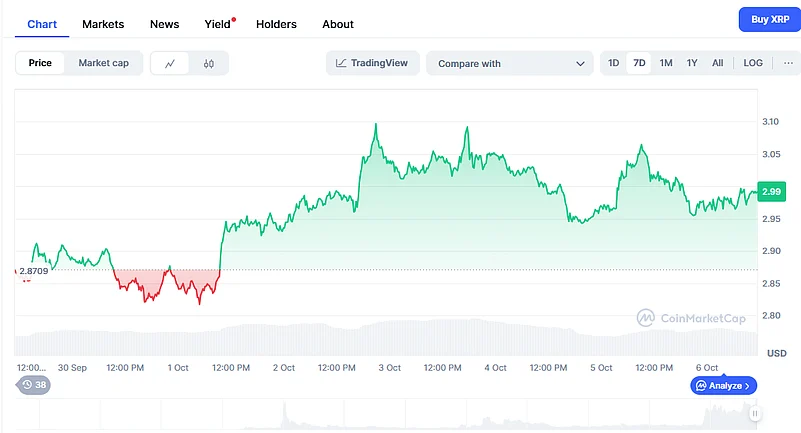
Task: Select the Market cap view toggle
Action: [104, 63]
